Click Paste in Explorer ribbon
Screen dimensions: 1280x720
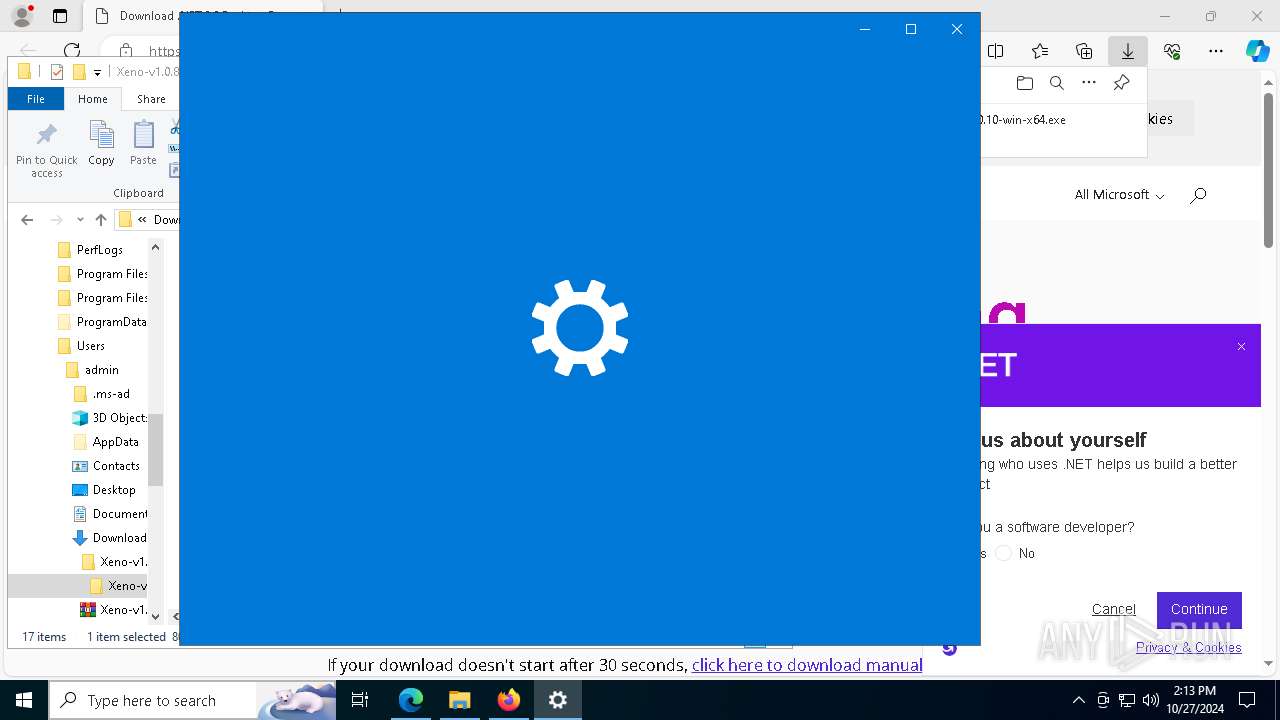[x=143, y=143]
